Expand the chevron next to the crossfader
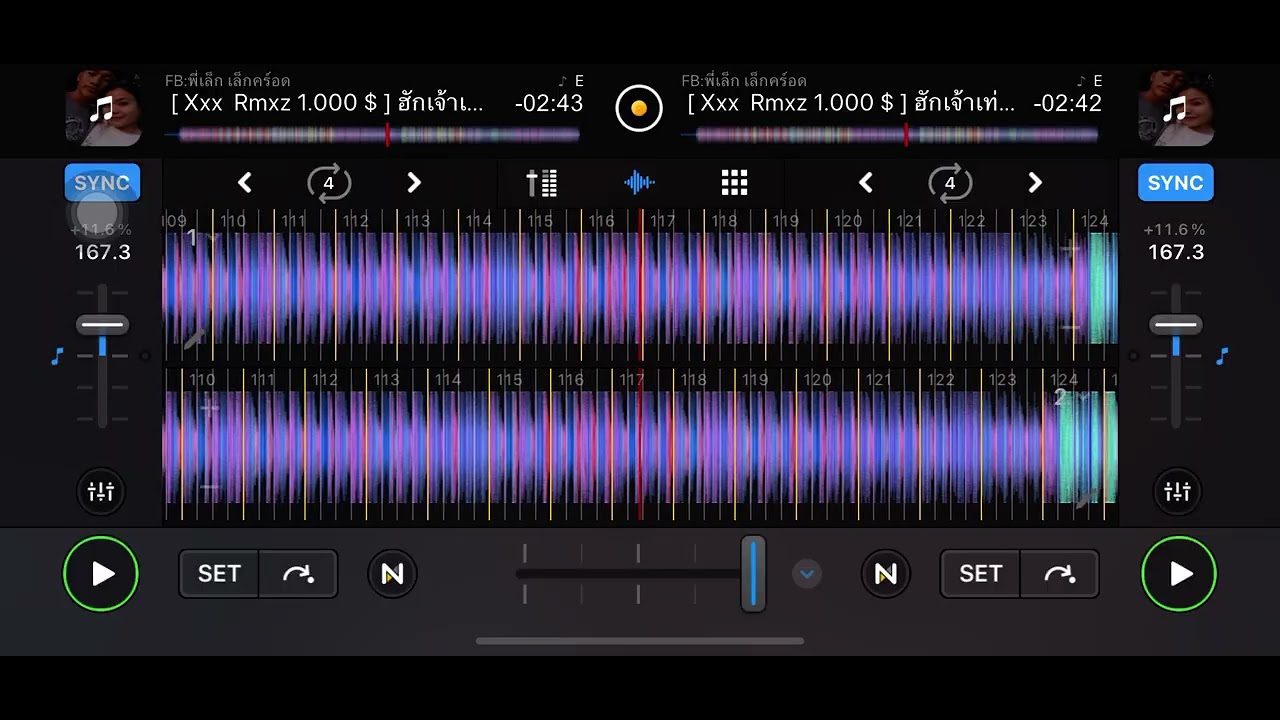 (807, 574)
